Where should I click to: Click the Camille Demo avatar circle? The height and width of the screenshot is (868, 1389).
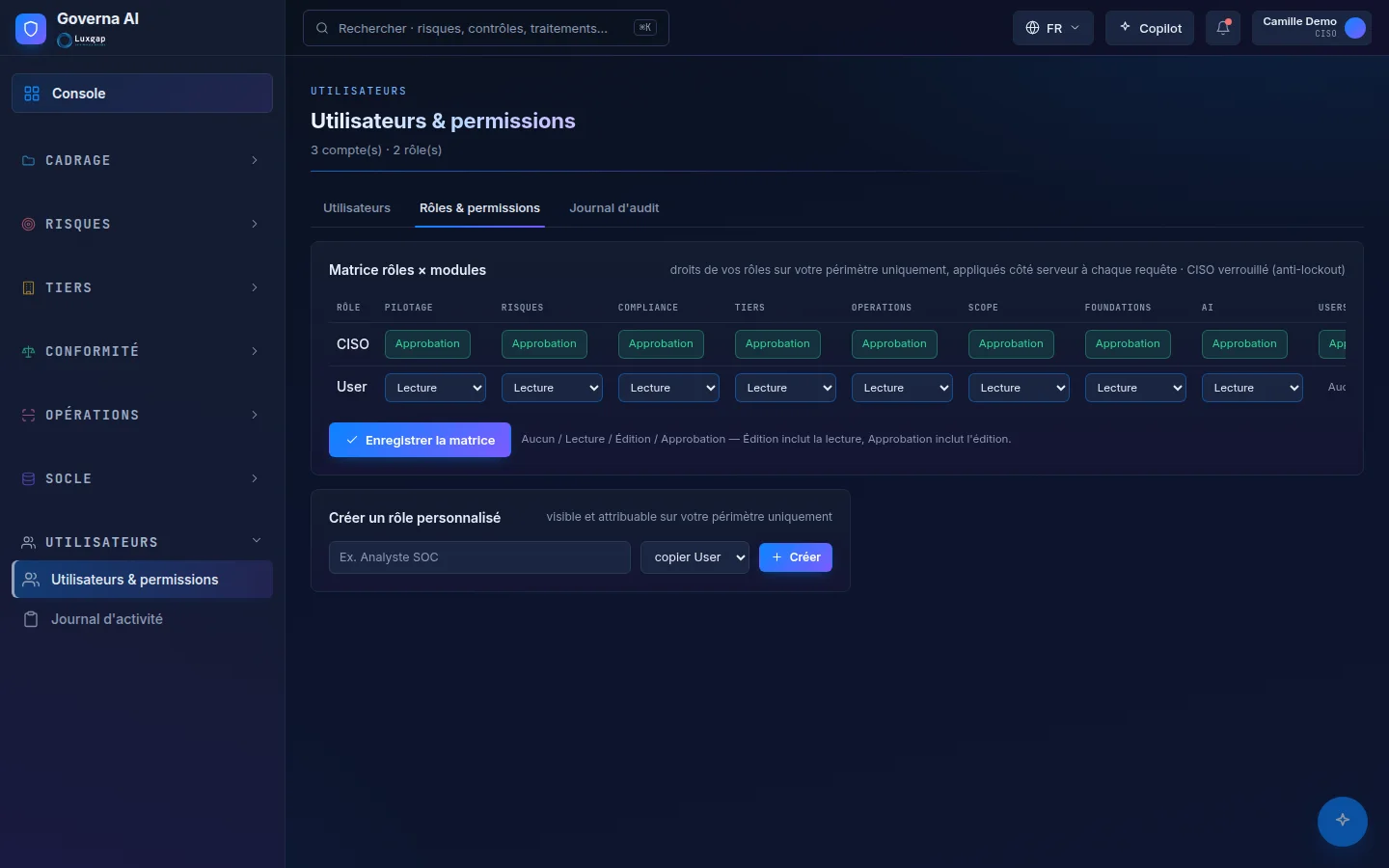(x=1355, y=28)
